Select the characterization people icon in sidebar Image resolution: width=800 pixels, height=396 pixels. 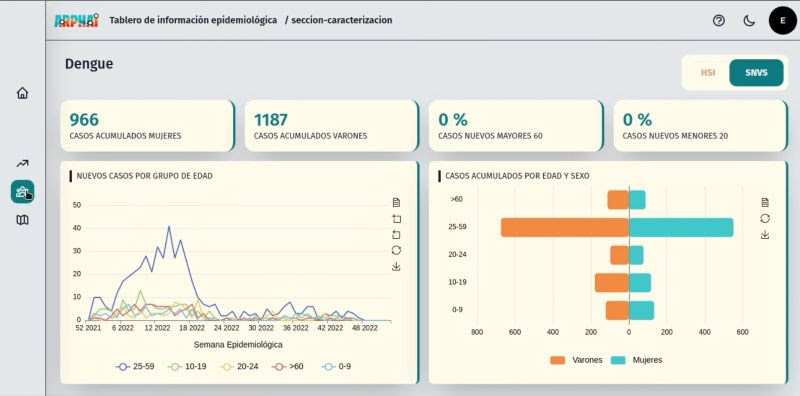tap(22, 192)
